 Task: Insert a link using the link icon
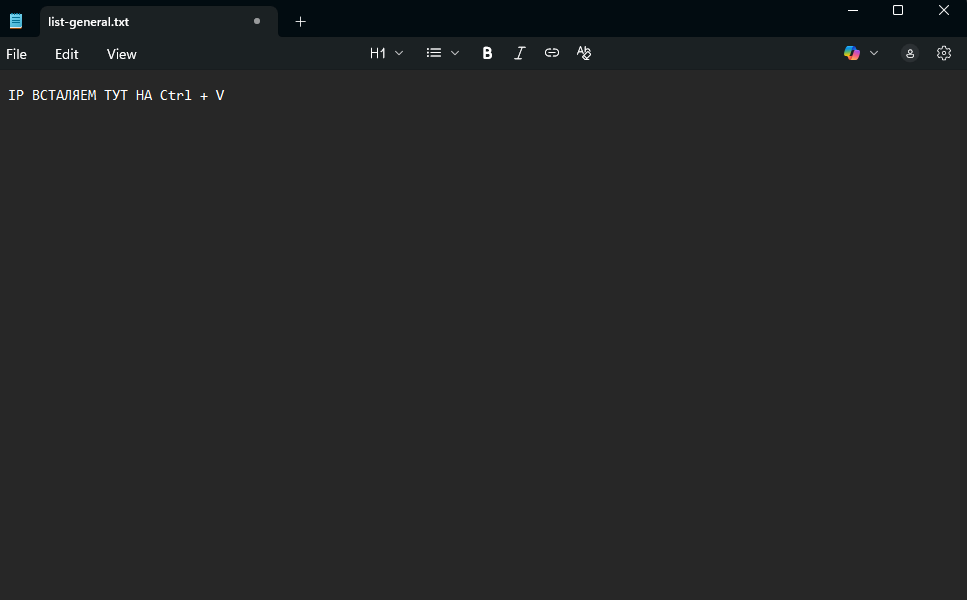[x=552, y=53]
